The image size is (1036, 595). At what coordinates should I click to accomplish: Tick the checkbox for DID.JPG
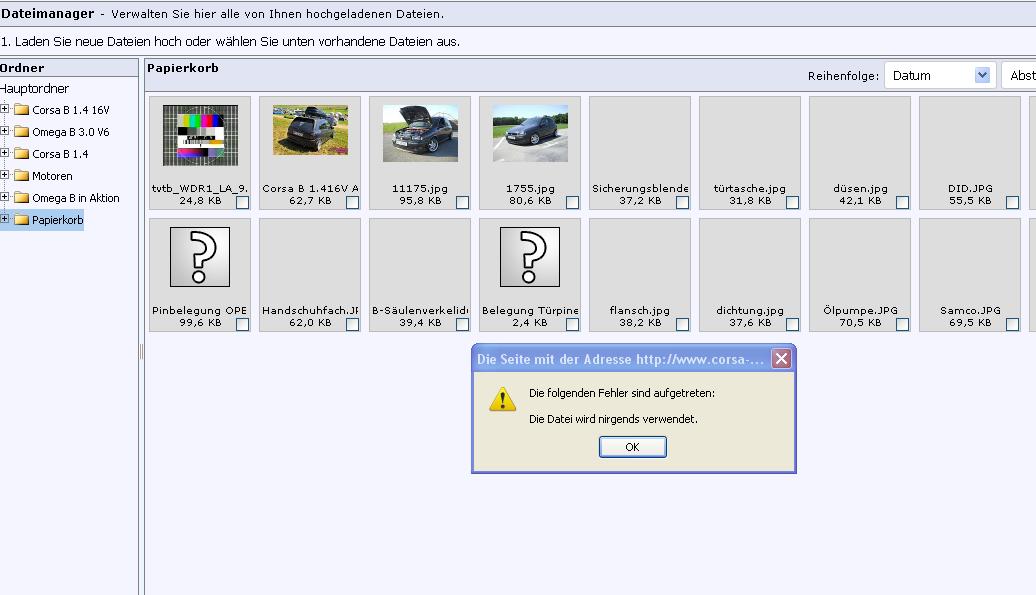pos(1012,203)
